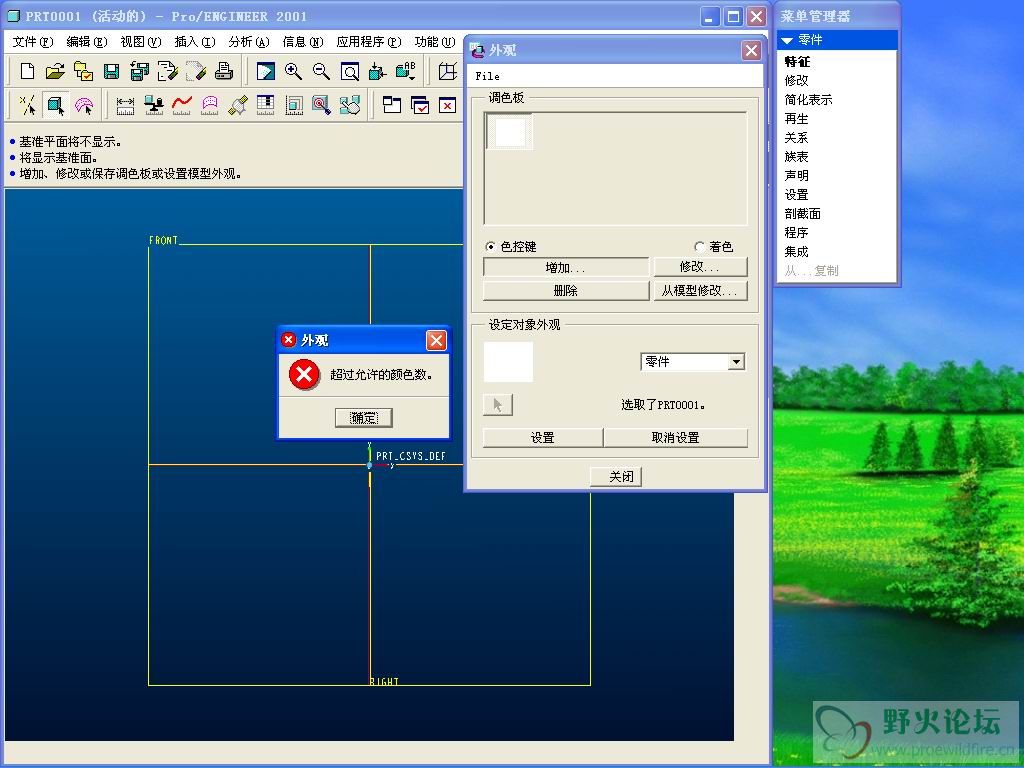Image resolution: width=1024 pixels, height=768 pixels.
Task: Click the 修改... button
Action: pyautogui.click(x=700, y=266)
